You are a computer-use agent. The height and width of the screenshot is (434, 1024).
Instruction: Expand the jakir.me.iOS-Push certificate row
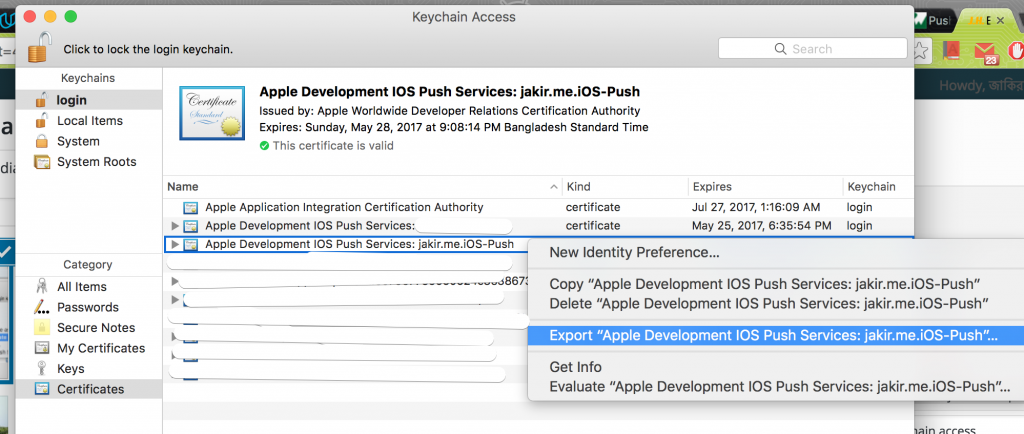(x=176, y=244)
